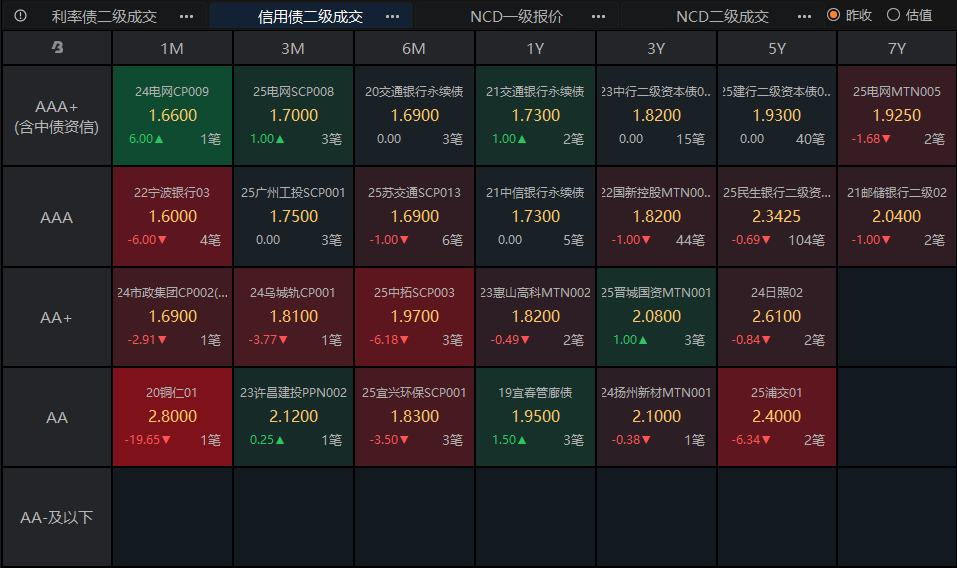Click the 6M column header
957x568 pixels.
(x=414, y=48)
